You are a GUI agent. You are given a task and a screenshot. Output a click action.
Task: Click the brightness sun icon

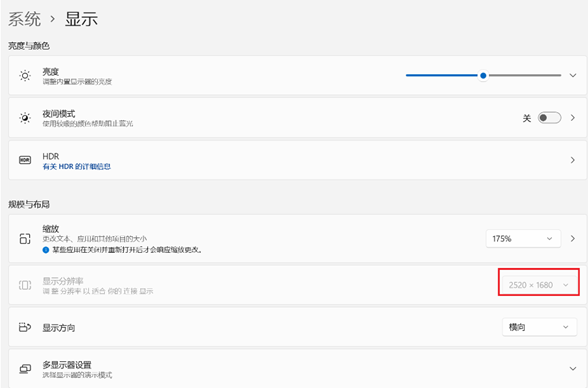(x=25, y=76)
